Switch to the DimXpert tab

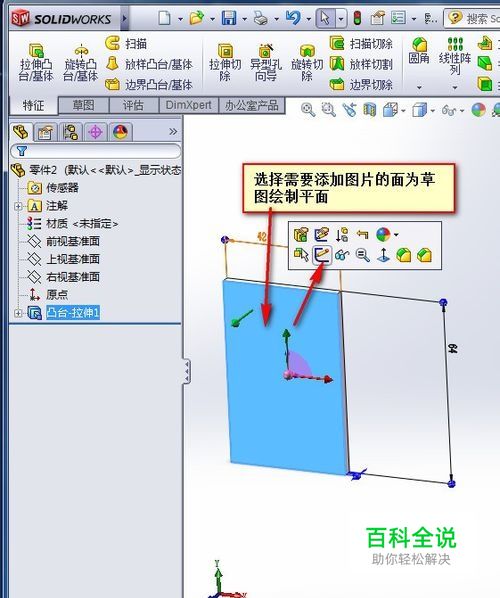188,105
